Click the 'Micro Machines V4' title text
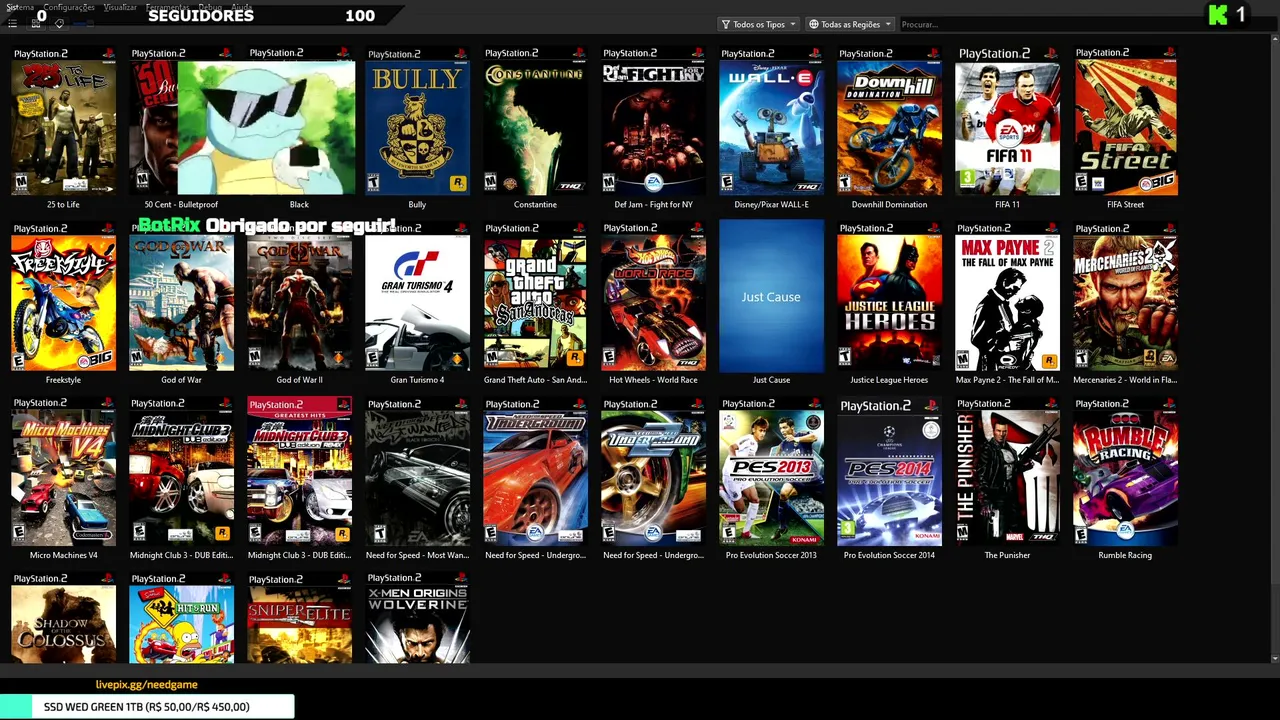1280x720 pixels. 63,555
